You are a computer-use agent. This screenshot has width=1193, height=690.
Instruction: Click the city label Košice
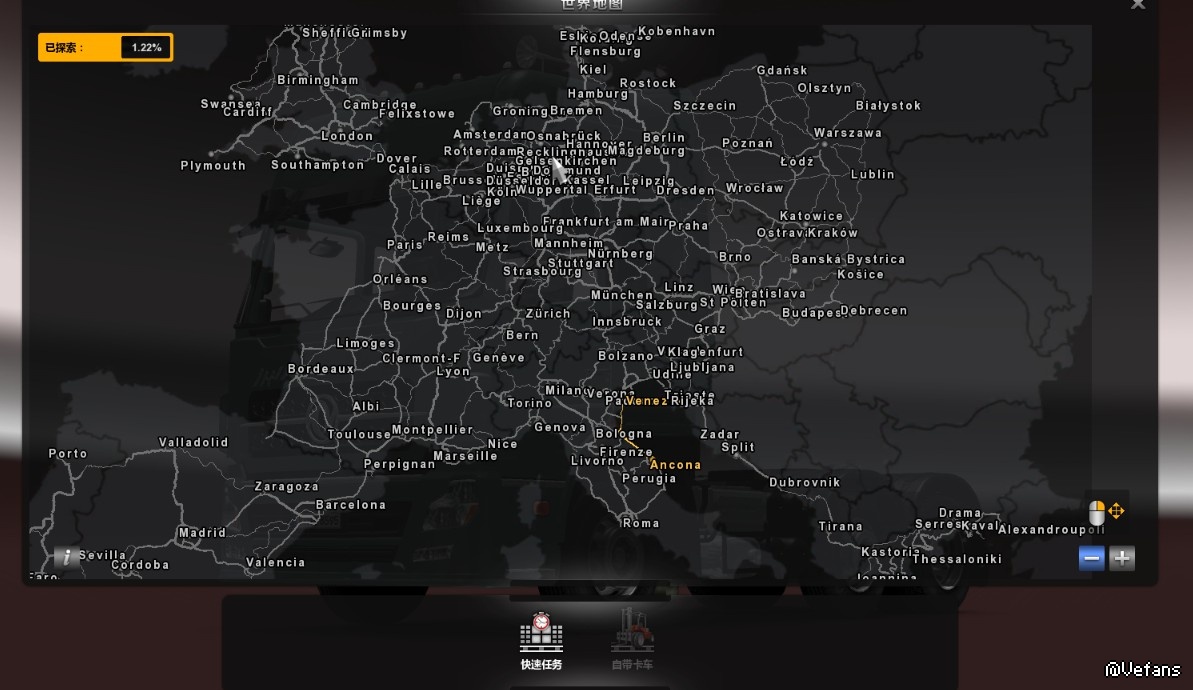pos(861,274)
